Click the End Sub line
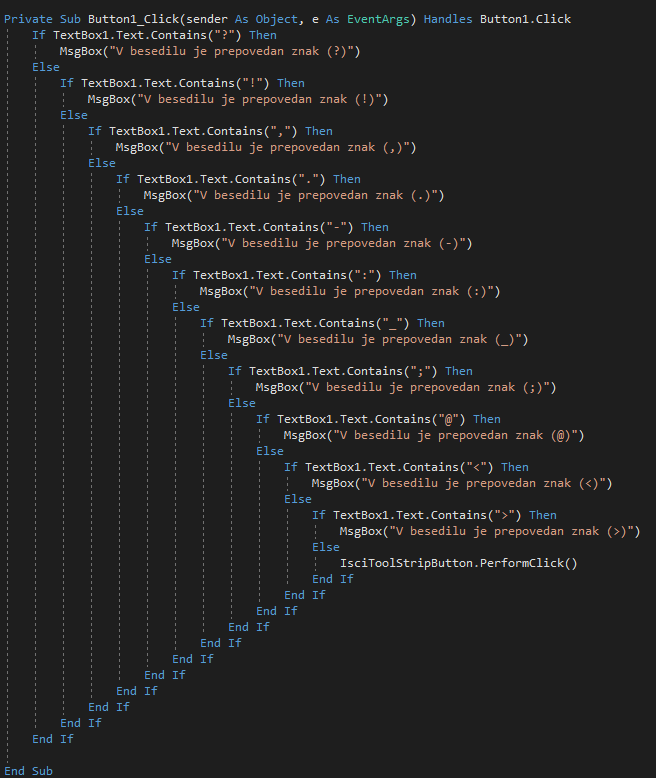Viewport: 656px width, 778px height. pos(28,771)
